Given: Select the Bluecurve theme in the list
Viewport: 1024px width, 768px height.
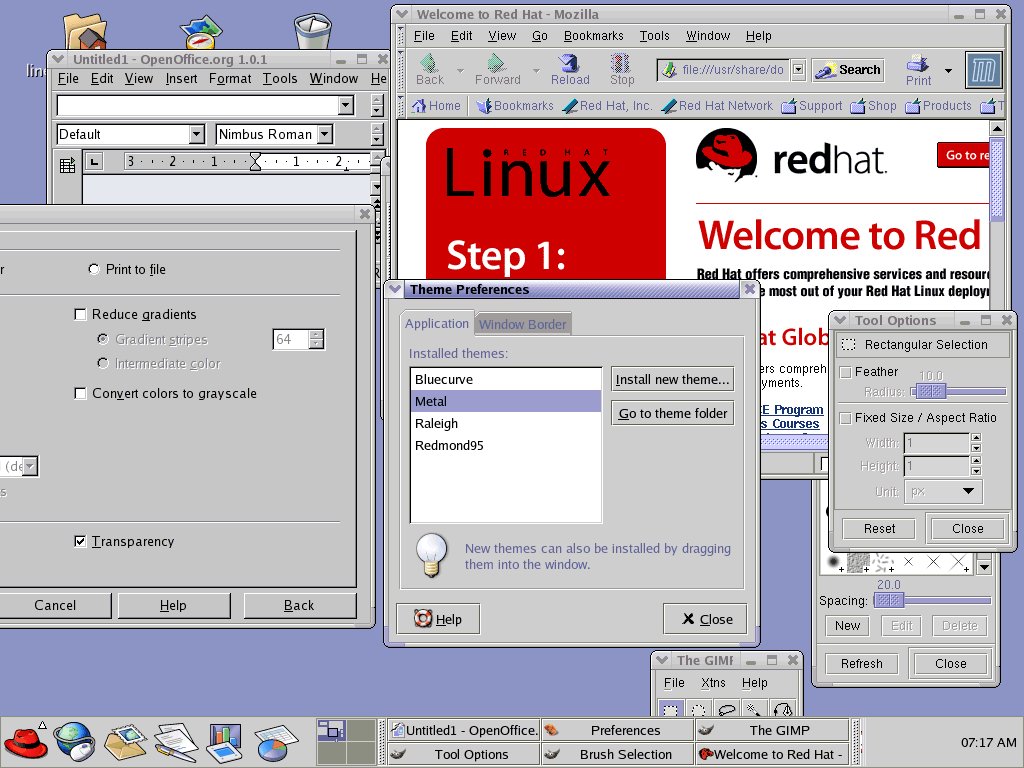Looking at the screenshot, I should 505,379.
